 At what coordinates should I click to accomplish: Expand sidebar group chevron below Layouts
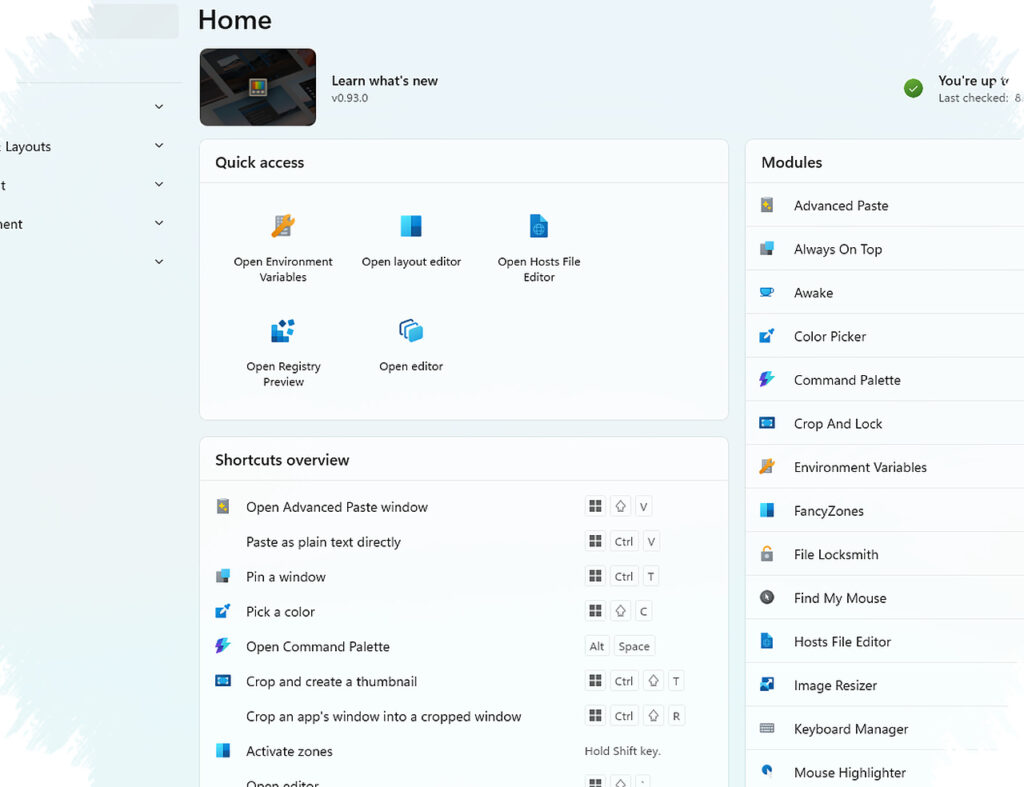tap(159, 185)
